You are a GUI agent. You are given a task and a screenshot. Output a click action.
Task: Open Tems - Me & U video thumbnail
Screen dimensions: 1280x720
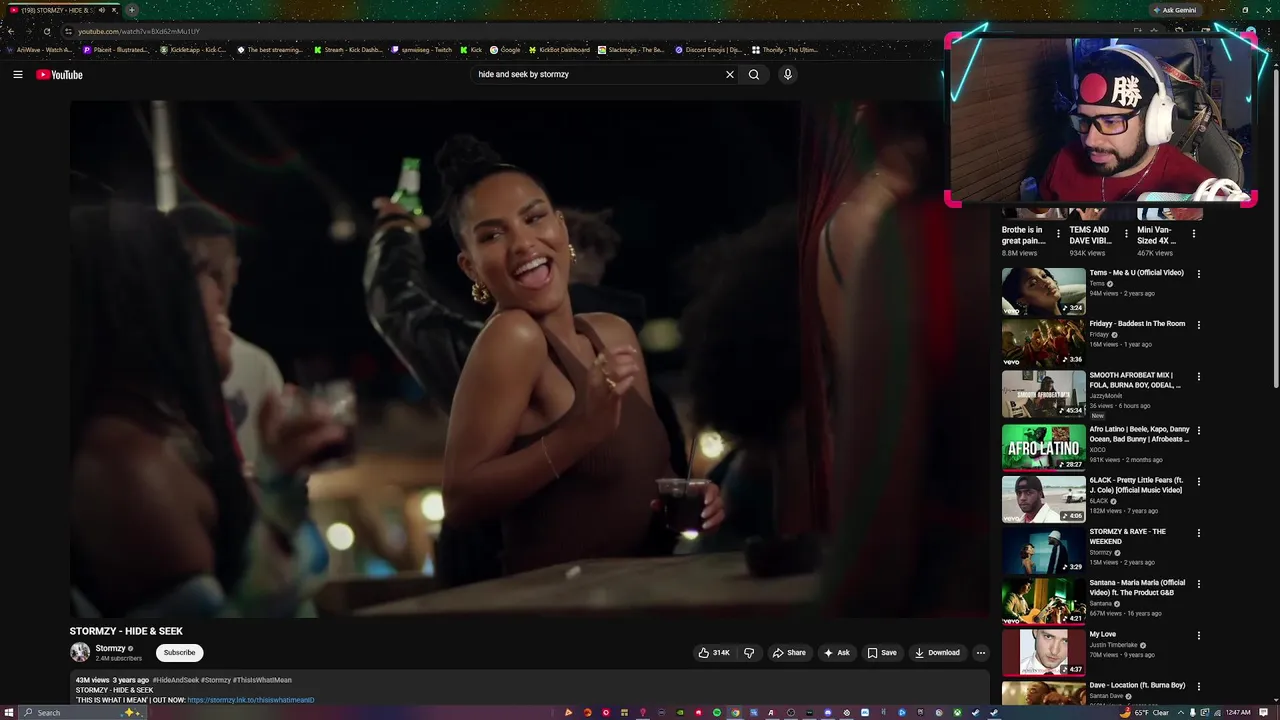[x=1043, y=291]
